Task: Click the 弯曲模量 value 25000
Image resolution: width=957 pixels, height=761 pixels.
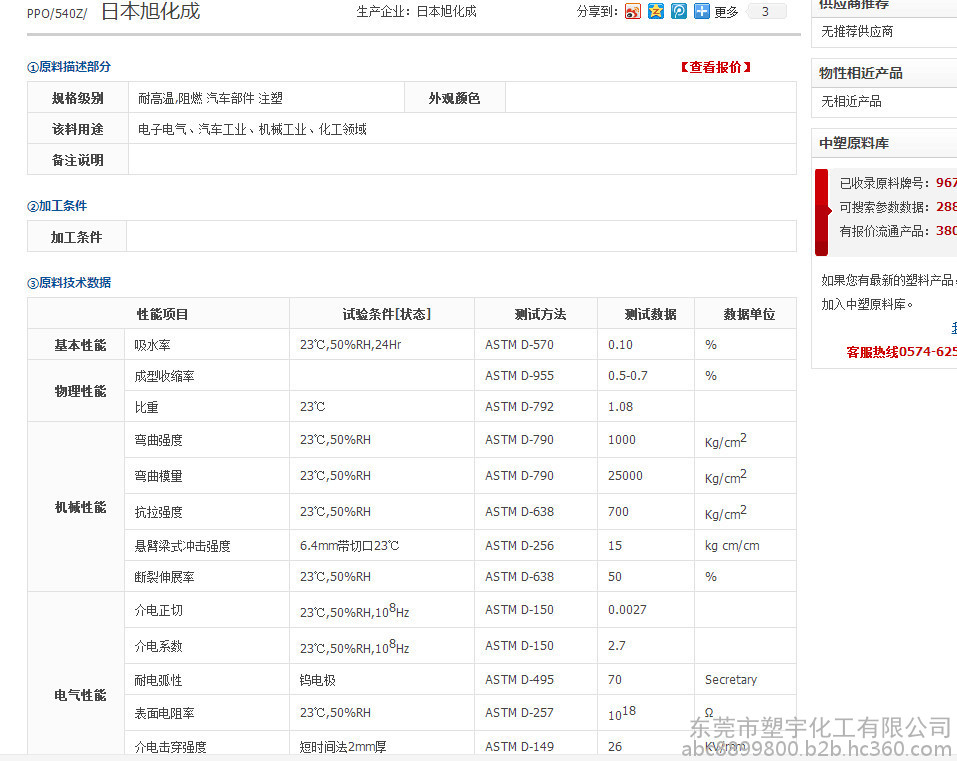Action: point(626,475)
